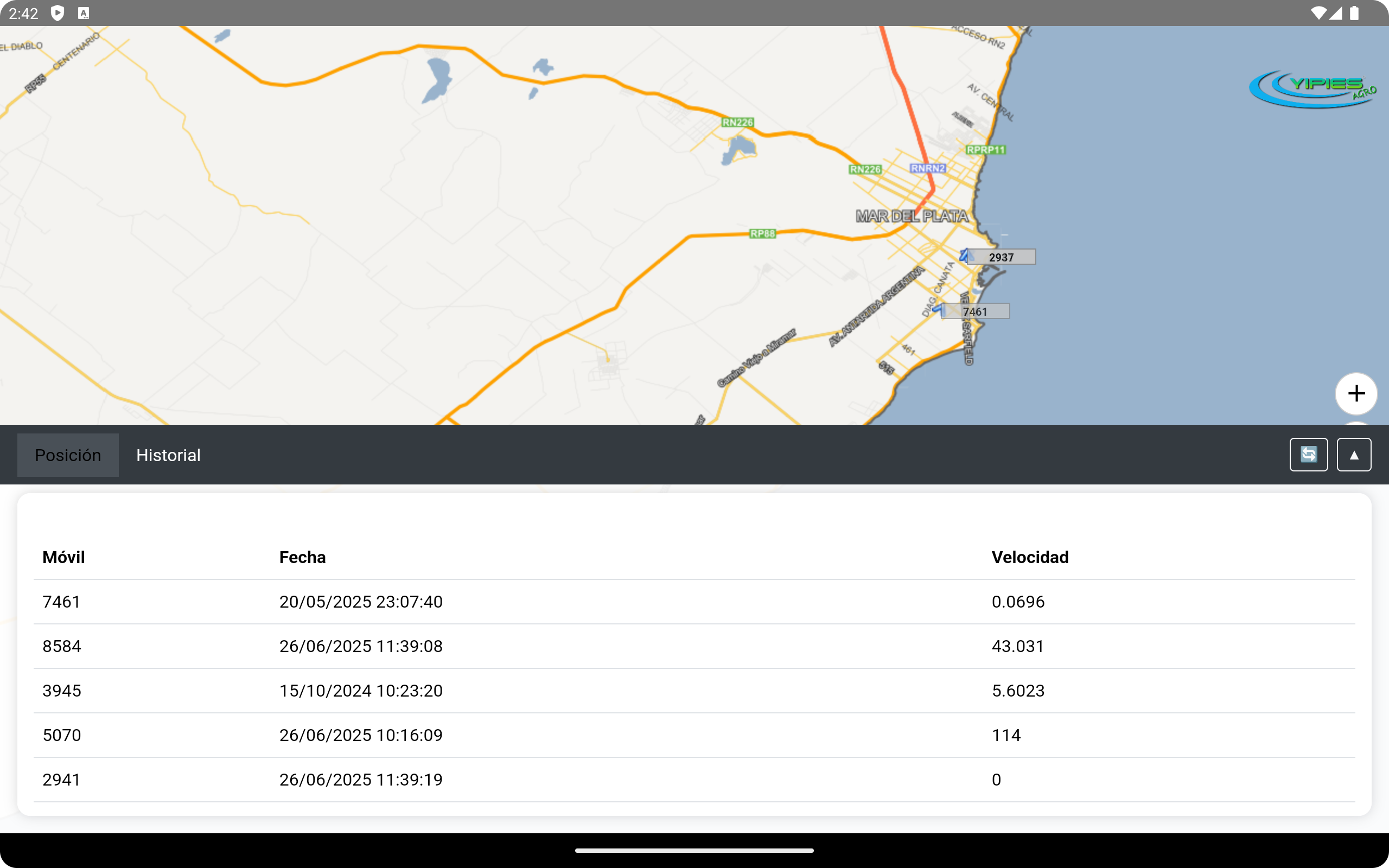Viewport: 1389px width, 868px height.
Task: Zoom in on the map with the plus button
Action: 1356,393
